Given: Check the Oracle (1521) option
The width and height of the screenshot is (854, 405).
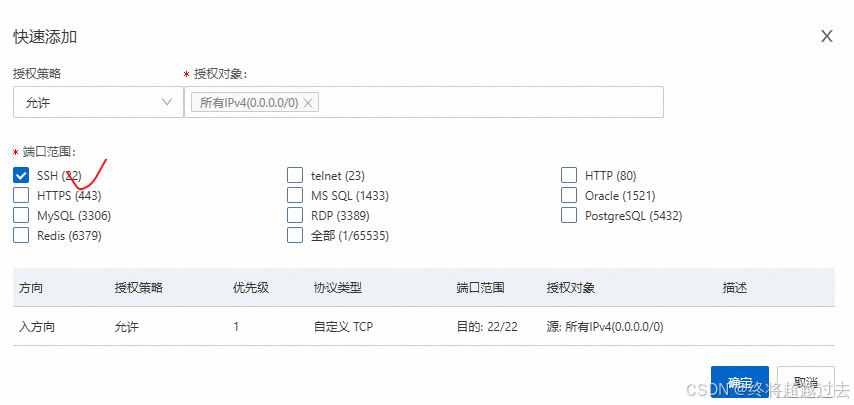Looking at the screenshot, I should pos(569,195).
